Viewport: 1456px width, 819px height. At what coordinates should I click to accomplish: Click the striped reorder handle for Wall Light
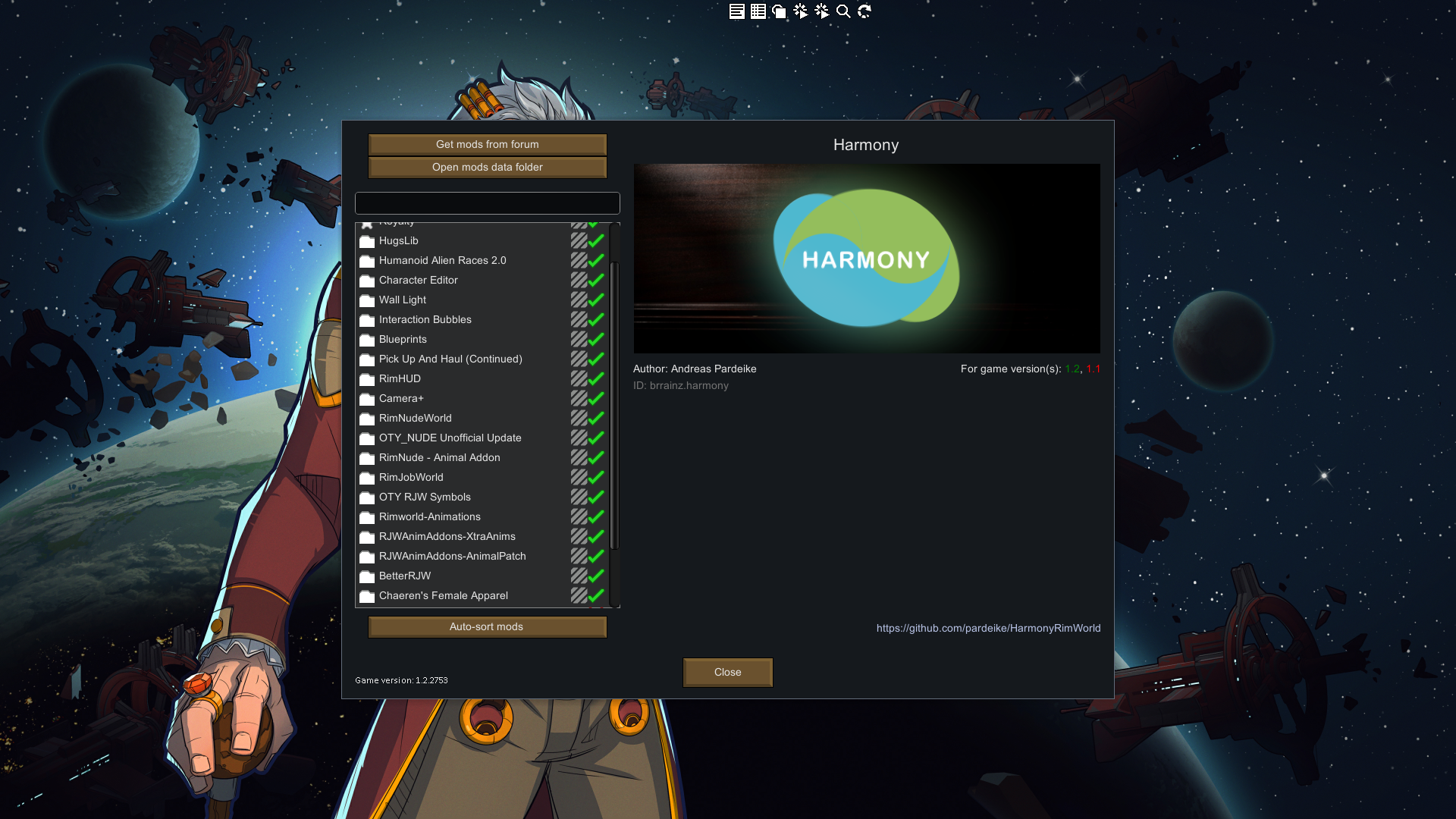tap(579, 300)
